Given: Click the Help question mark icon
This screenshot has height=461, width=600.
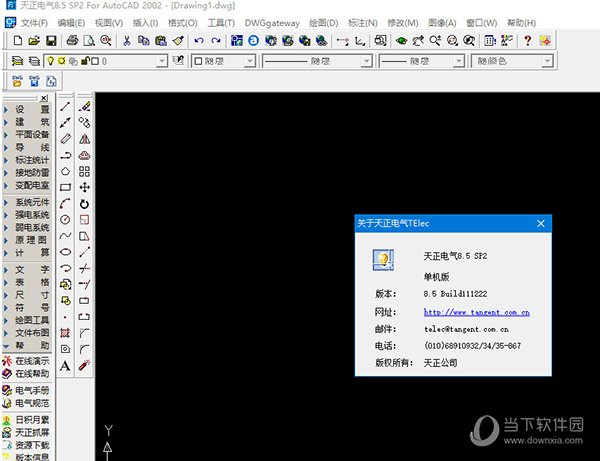Looking at the screenshot, I should (527, 41).
